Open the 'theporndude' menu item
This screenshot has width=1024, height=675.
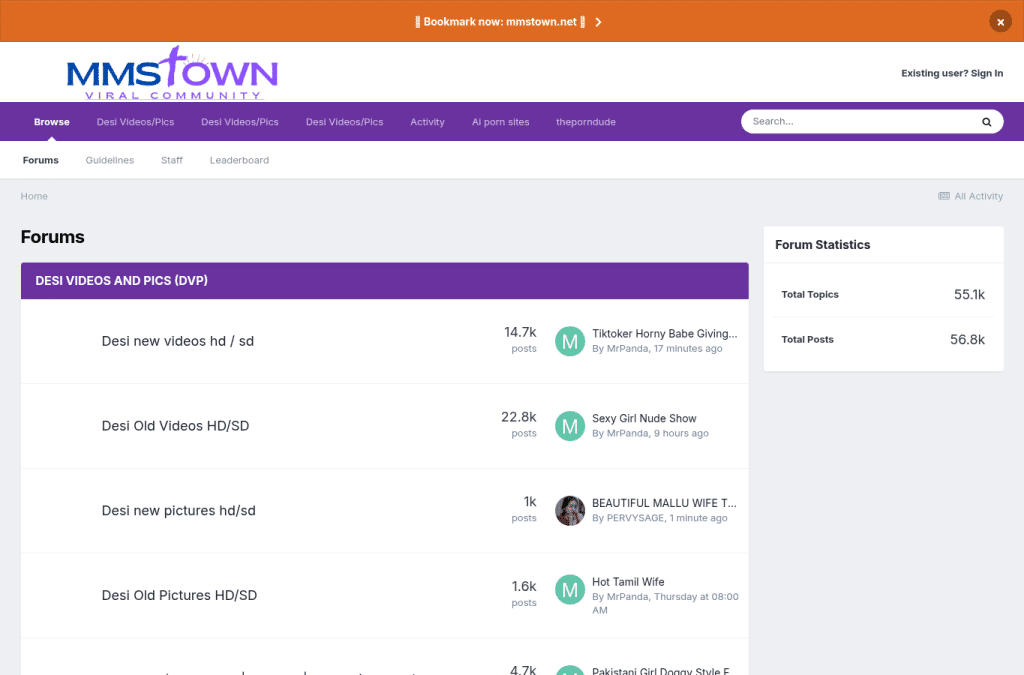(x=586, y=122)
